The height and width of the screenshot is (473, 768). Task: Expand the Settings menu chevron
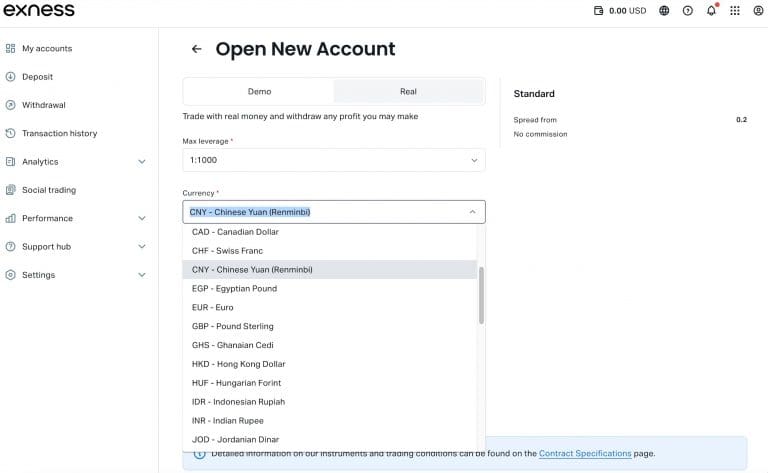(x=142, y=275)
